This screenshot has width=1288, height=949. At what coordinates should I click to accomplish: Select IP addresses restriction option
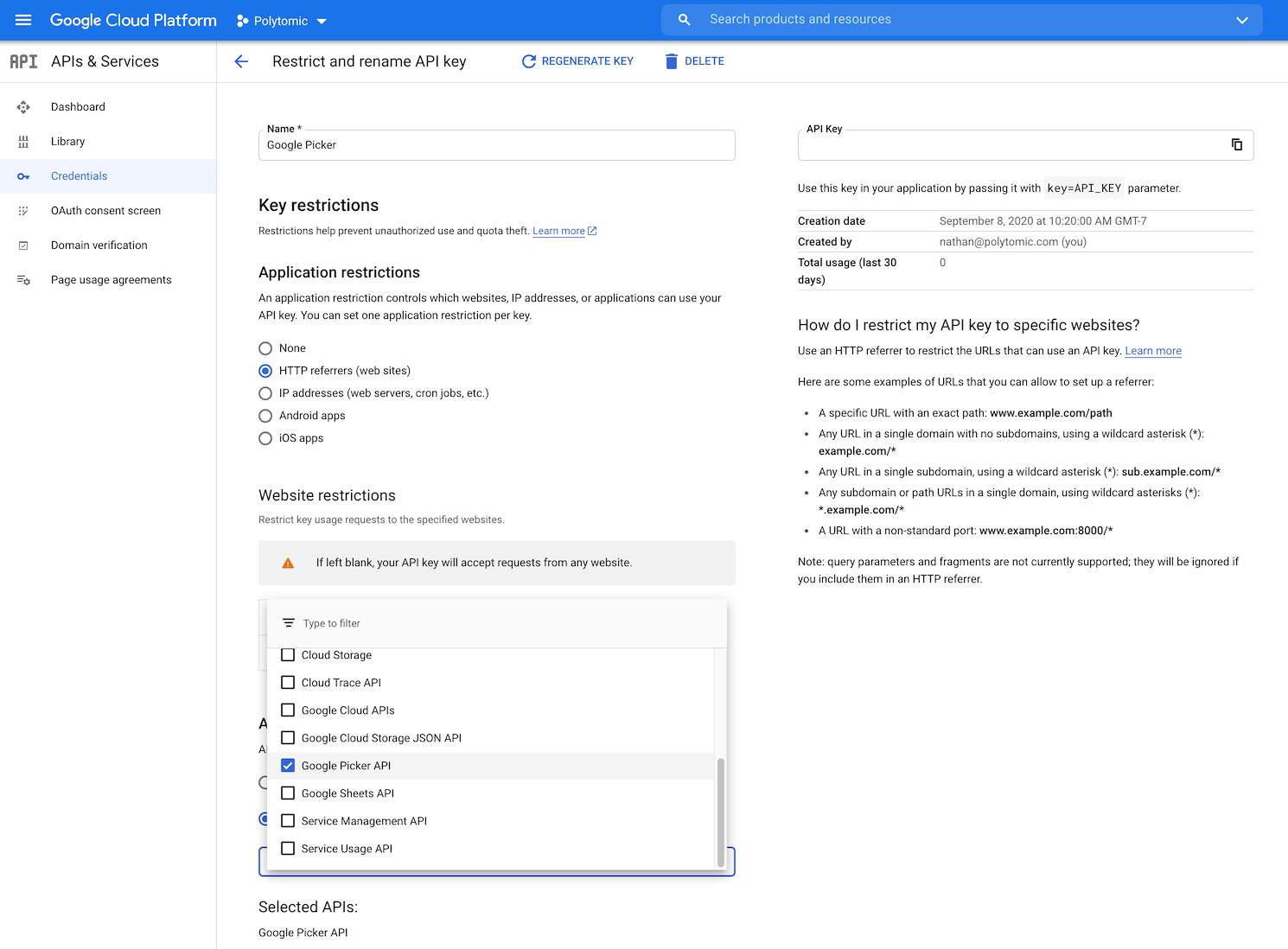pyautogui.click(x=265, y=393)
